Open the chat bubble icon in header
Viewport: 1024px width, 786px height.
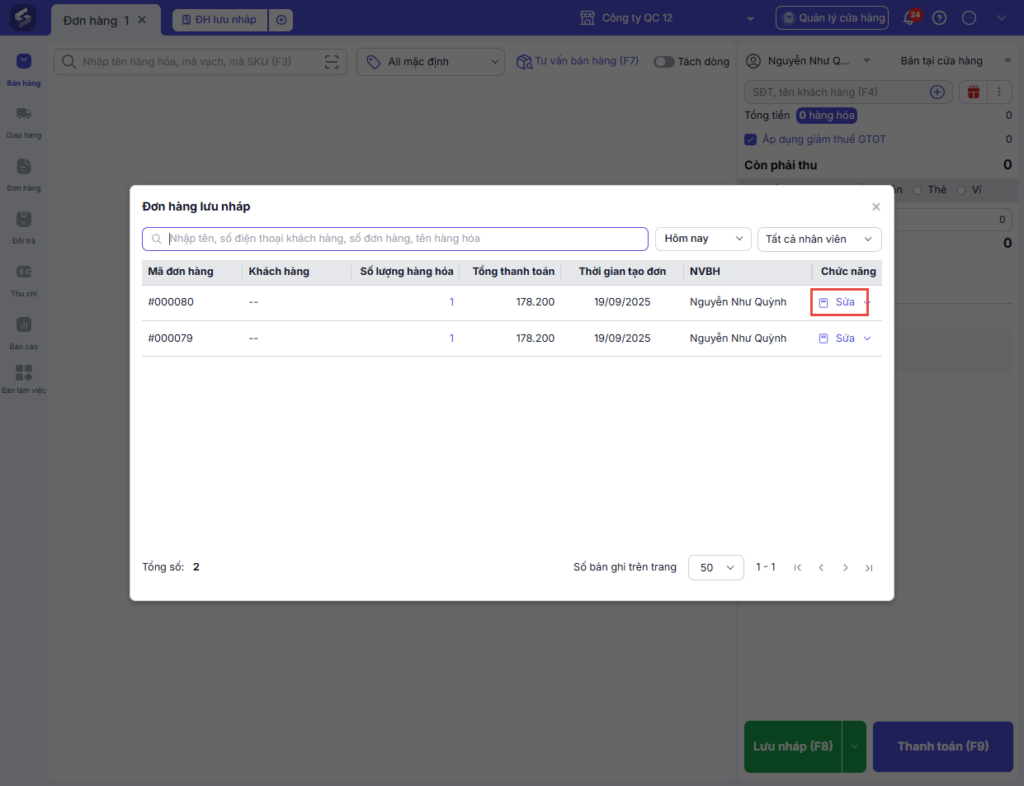969,18
